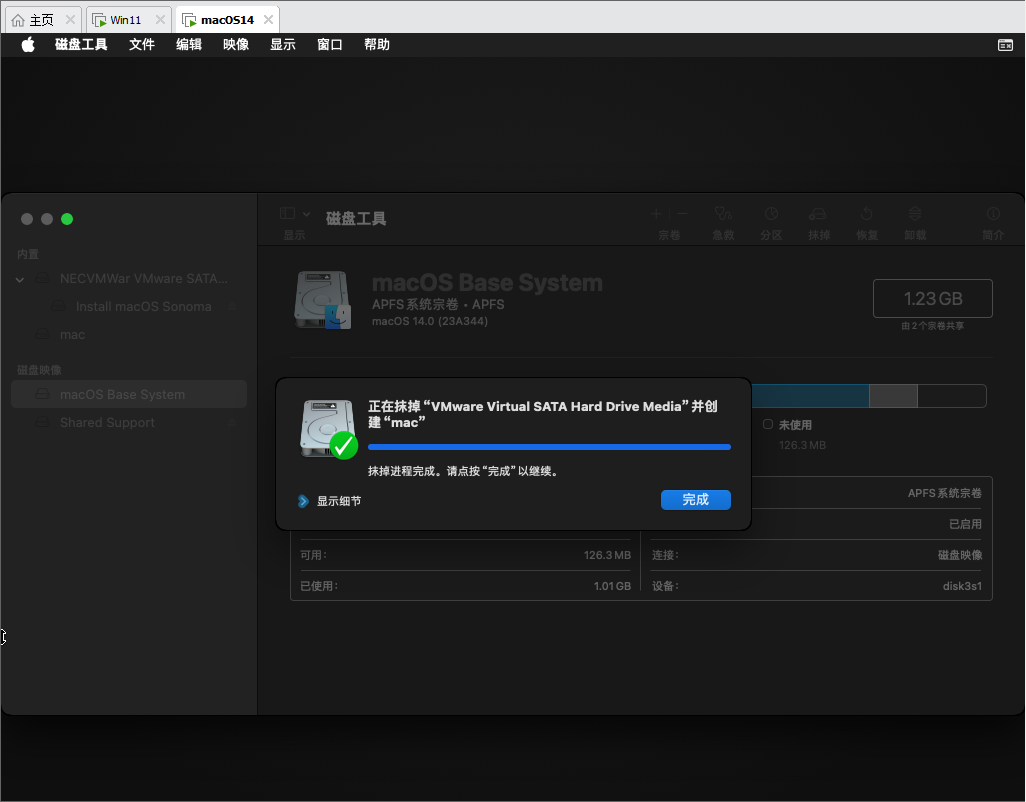
Task: Open the 文件 menu
Action: (142, 44)
